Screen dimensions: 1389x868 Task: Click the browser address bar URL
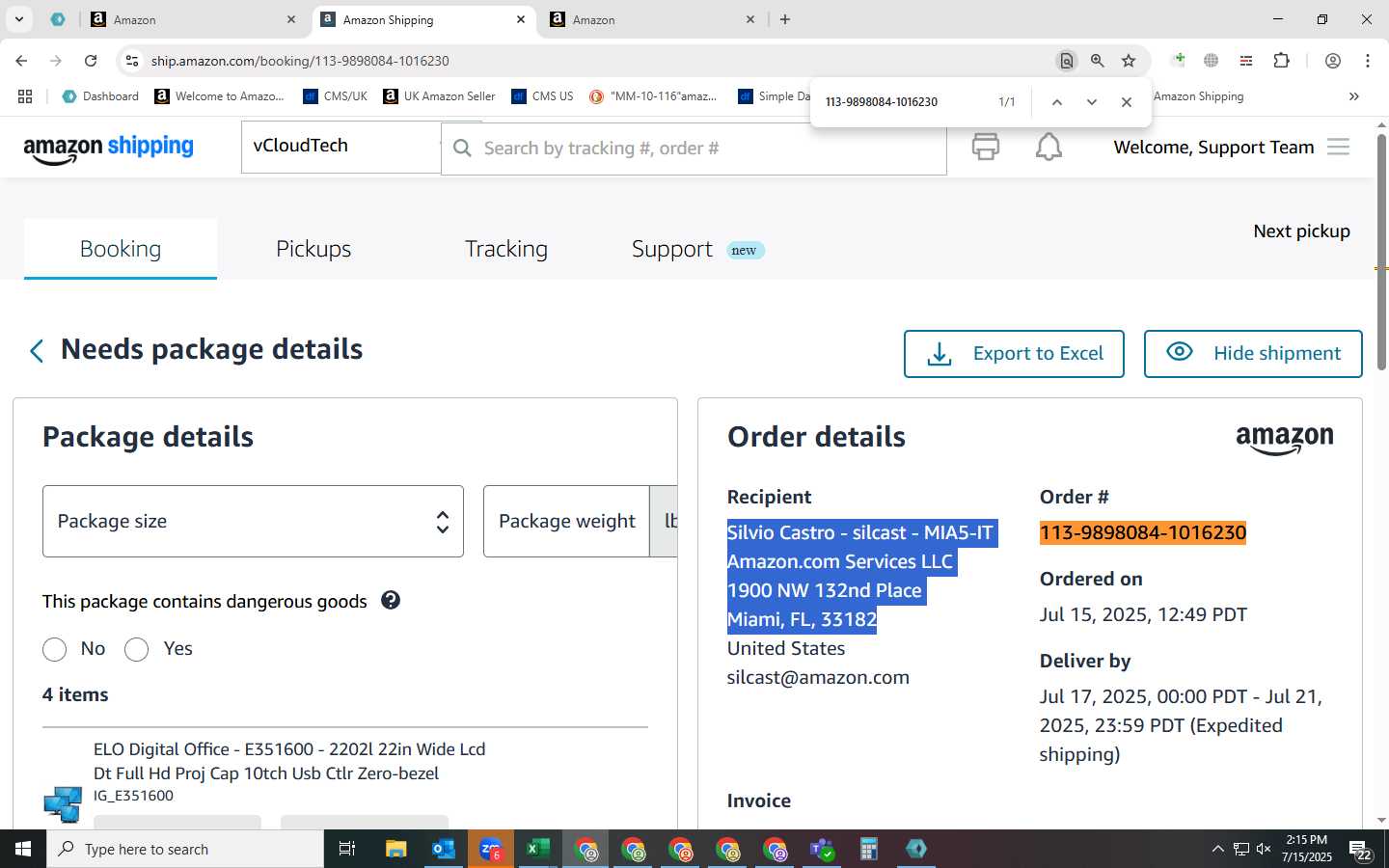300,61
